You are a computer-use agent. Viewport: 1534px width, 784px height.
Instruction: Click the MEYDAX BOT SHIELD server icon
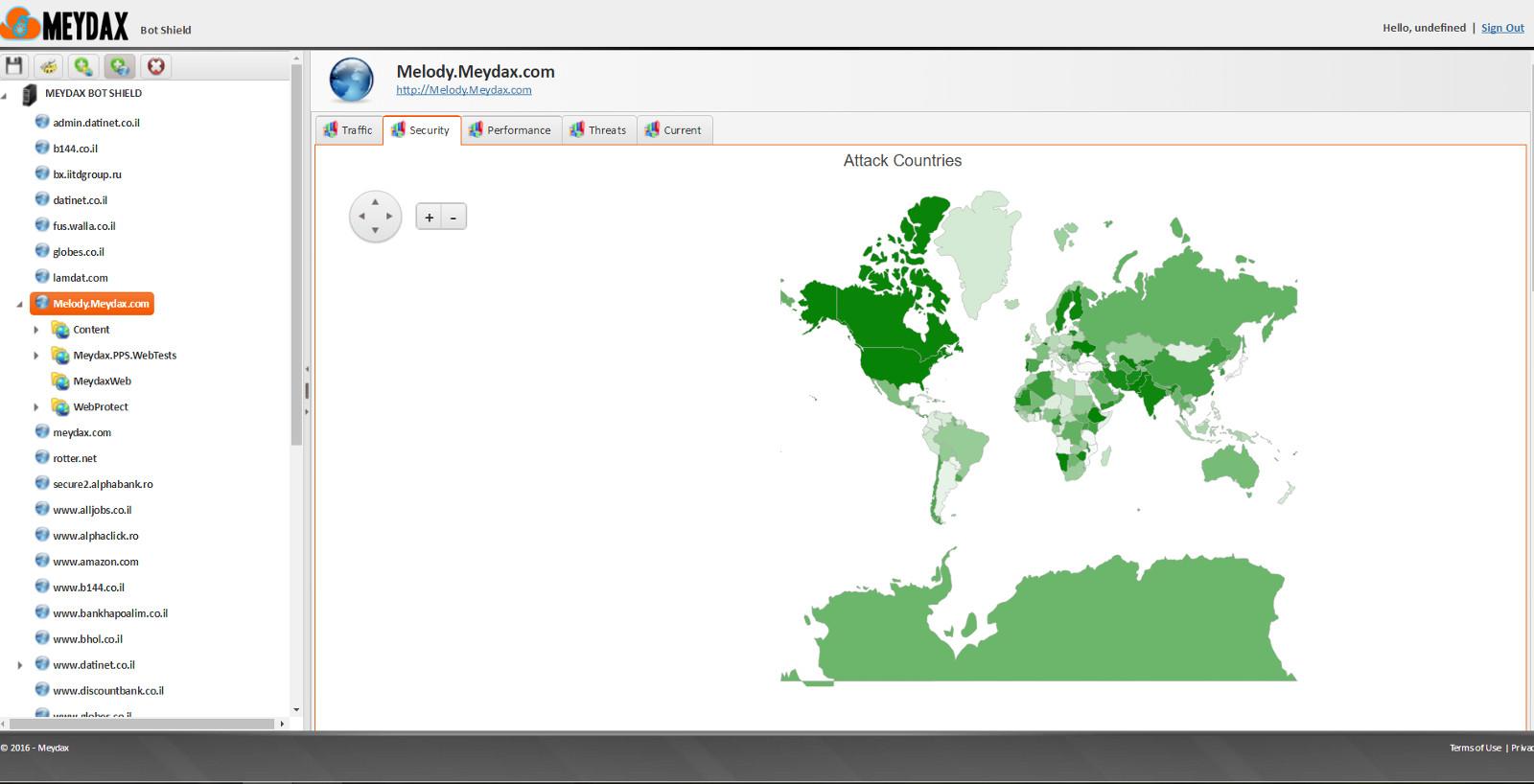pyautogui.click(x=30, y=94)
